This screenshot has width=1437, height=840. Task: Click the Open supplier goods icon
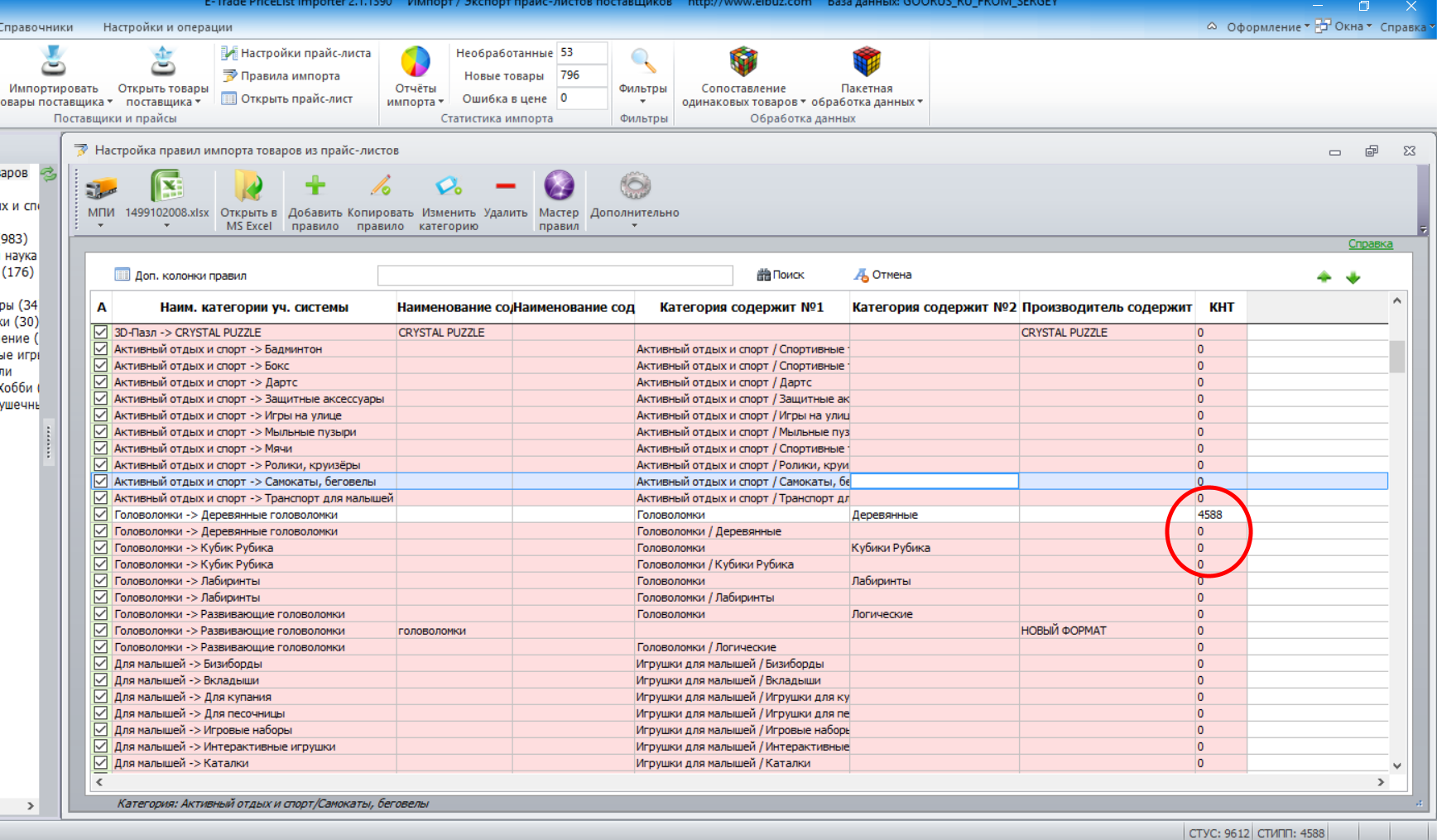click(x=163, y=61)
